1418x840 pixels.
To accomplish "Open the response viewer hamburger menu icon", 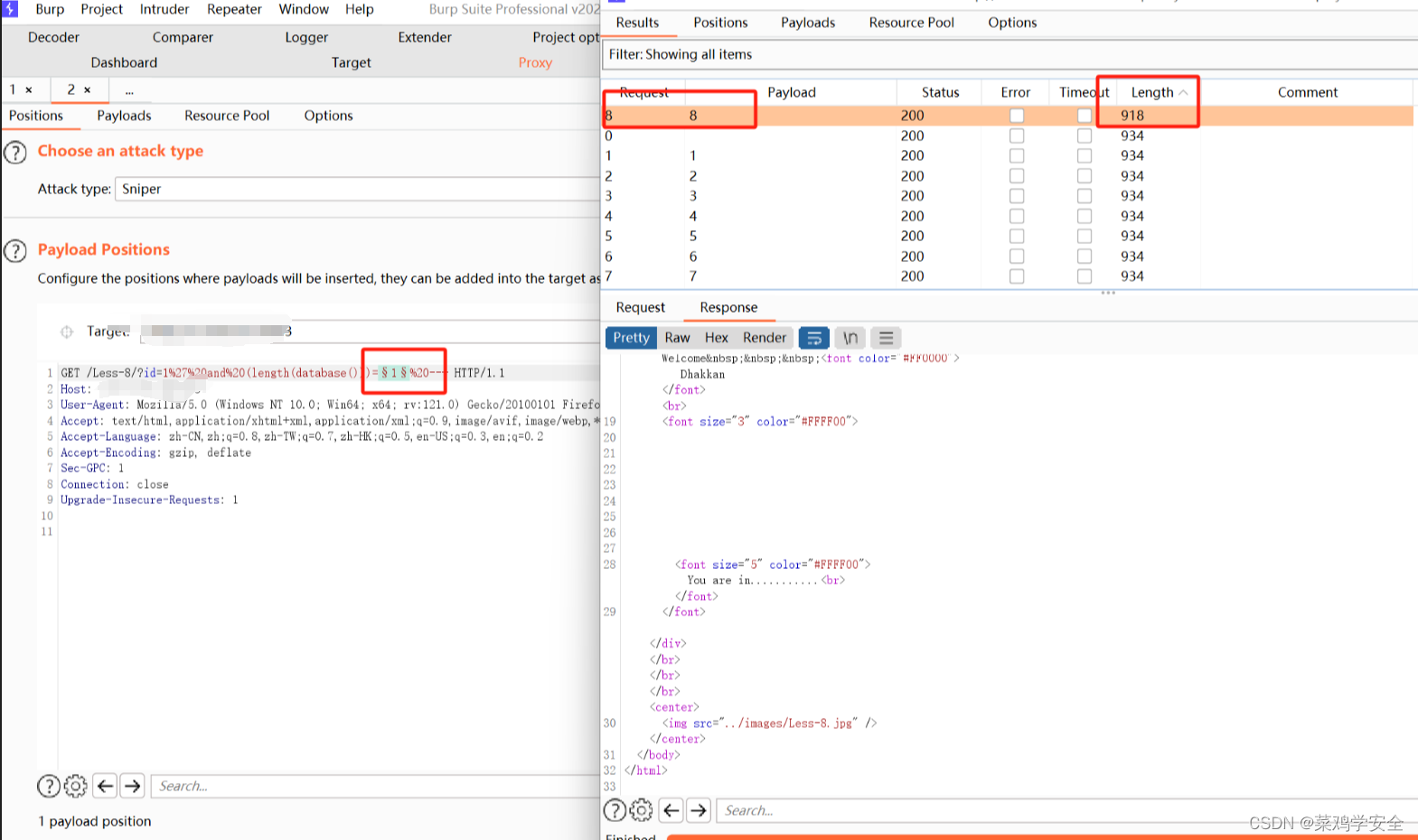I will [x=886, y=338].
